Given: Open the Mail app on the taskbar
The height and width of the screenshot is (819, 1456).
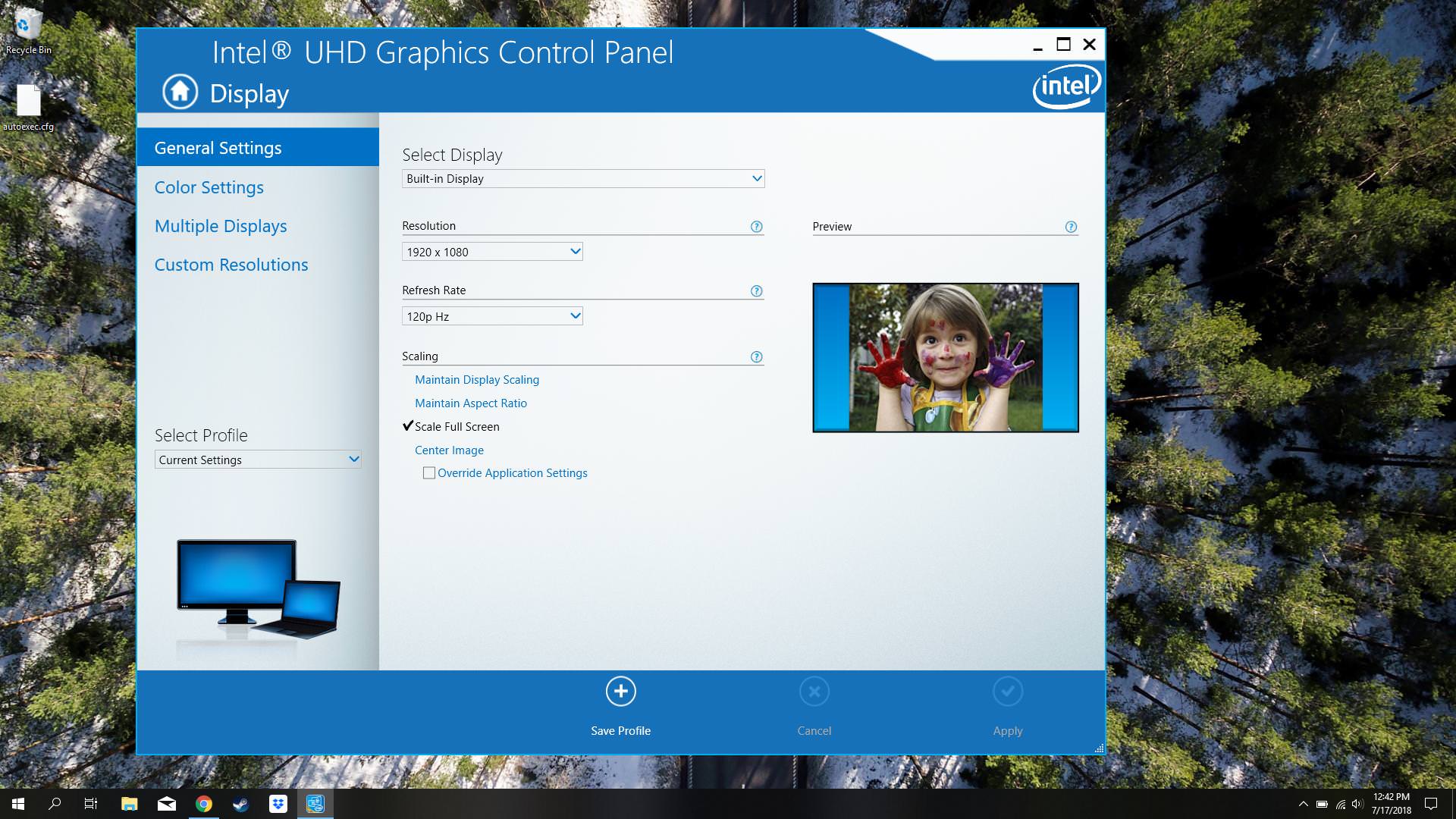Looking at the screenshot, I should 166,804.
